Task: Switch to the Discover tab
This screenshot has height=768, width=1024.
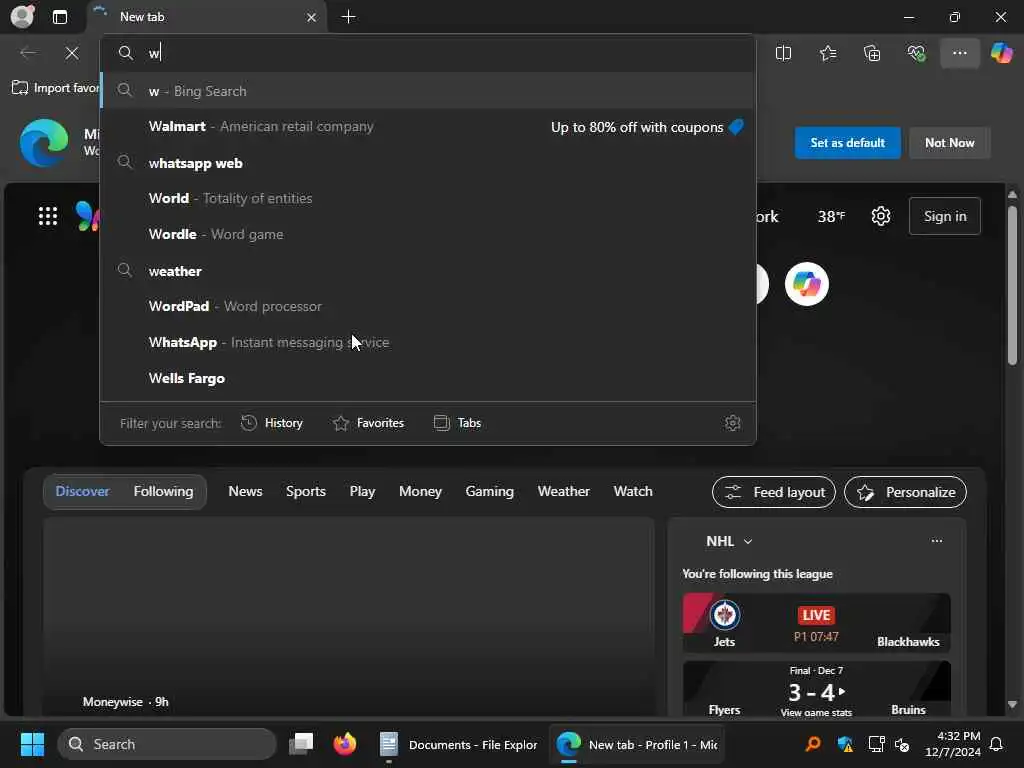Action: [x=82, y=492]
